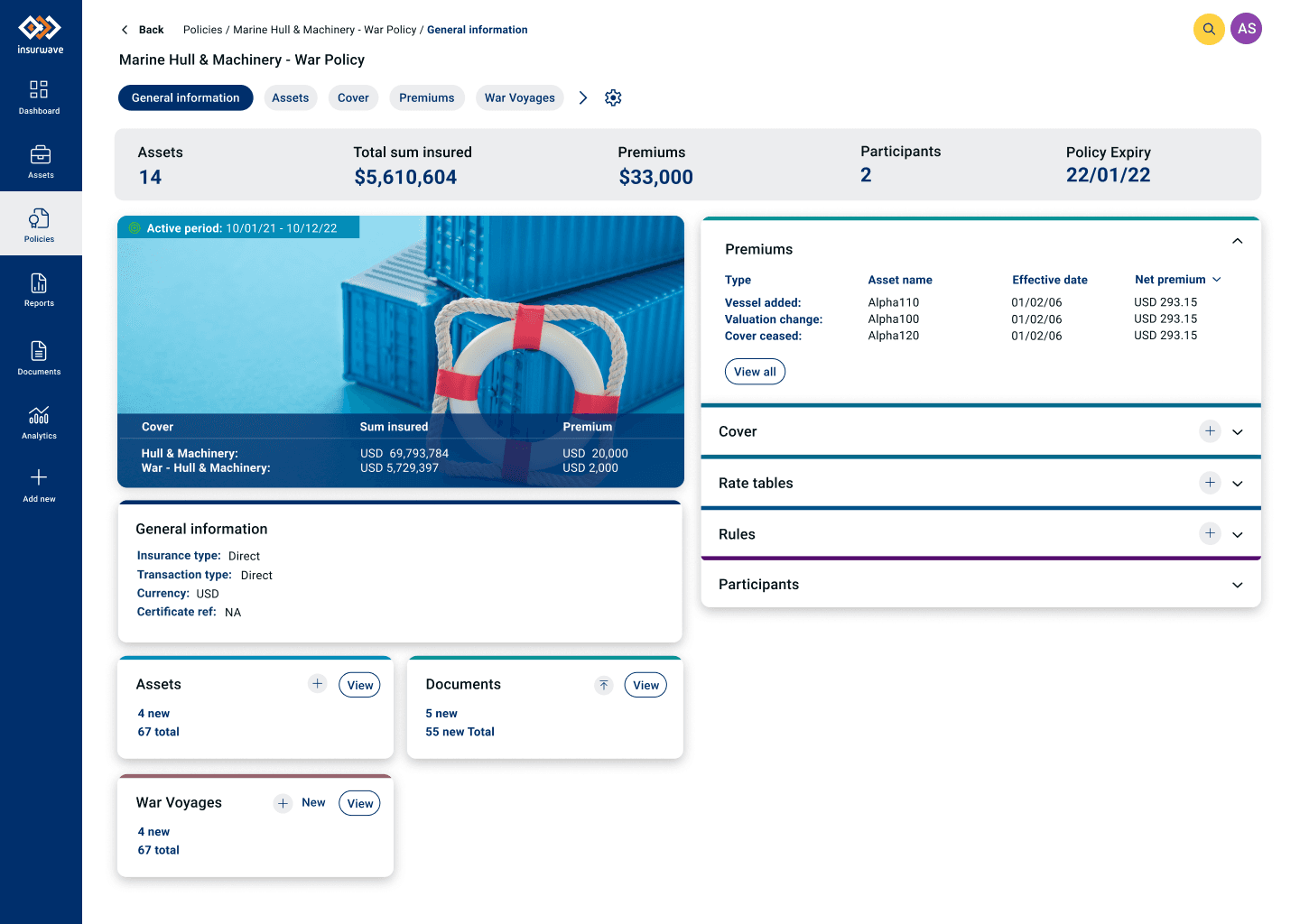Upload a document via Documents card icon

click(x=604, y=685)
